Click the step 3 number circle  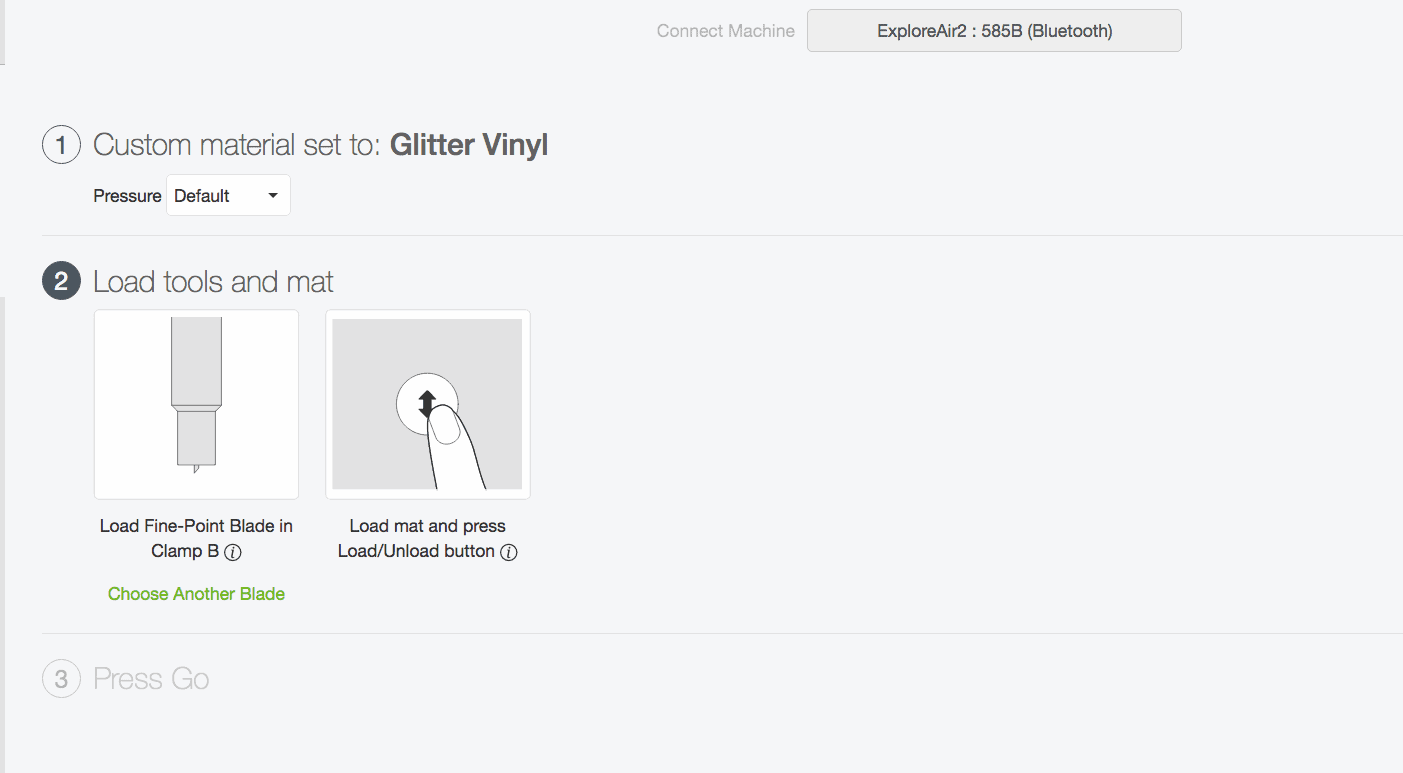[61, 680]
